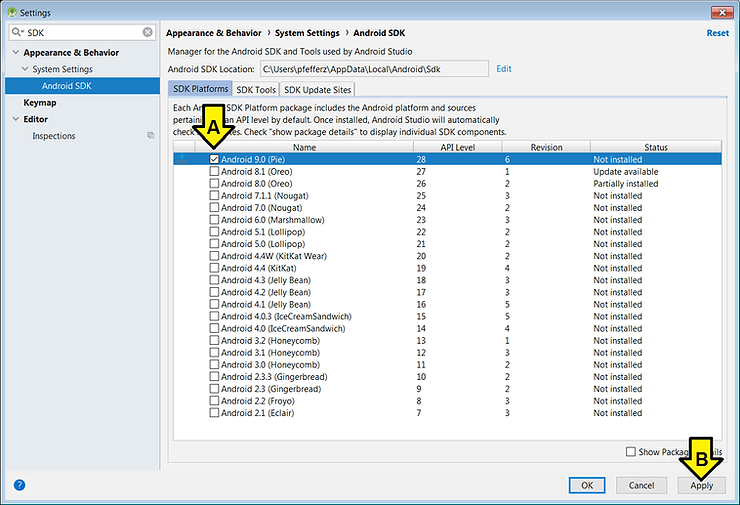
Task: Click download icon next to Android 9.0
Action: click(182, 159)
